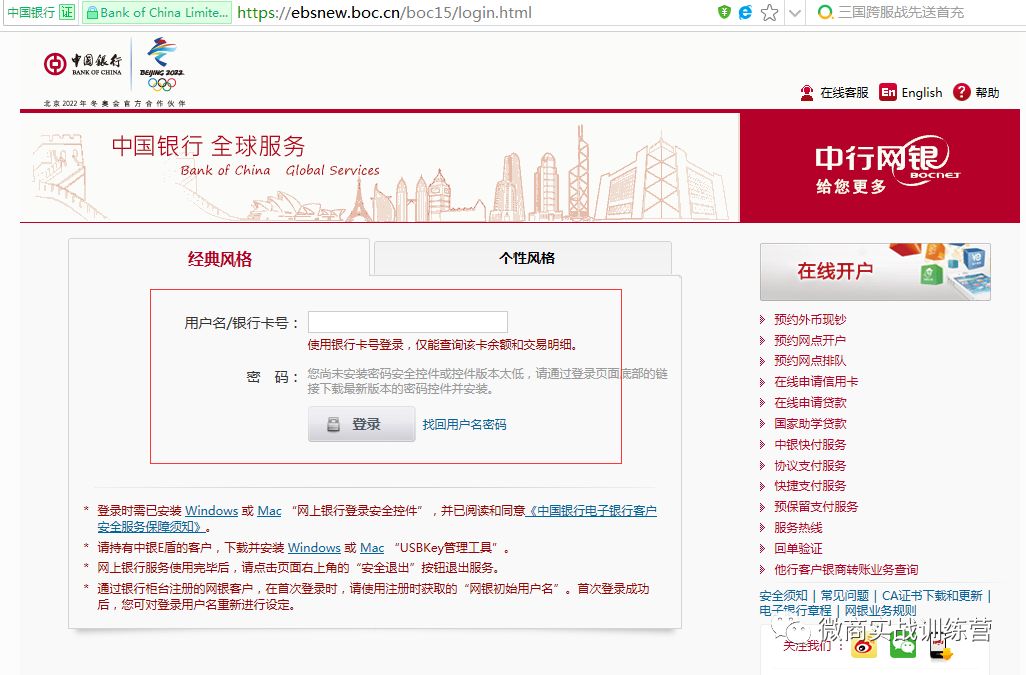Open 电子银行章程 link
1026x675 pixels.
pyautogui.click(x=795, y=610)
